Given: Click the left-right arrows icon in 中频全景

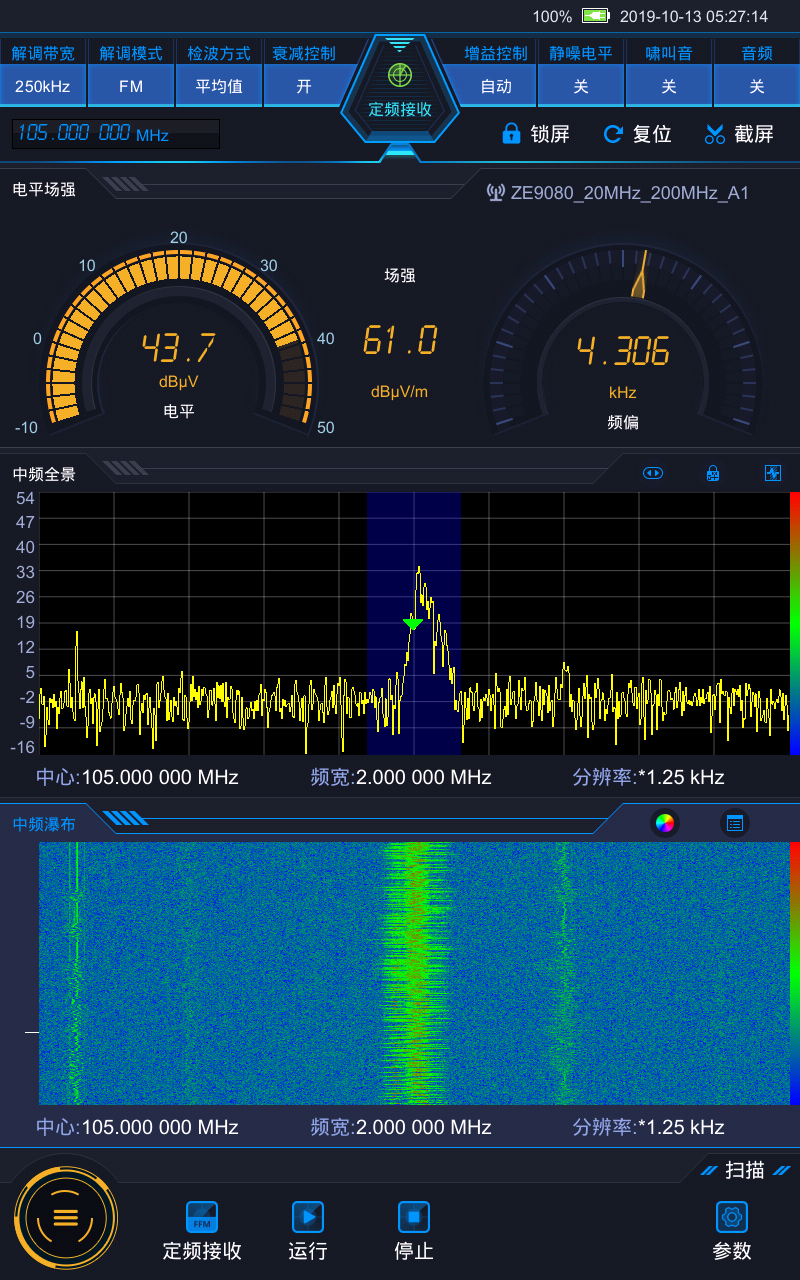Looking at the screenshot, I should click(x=653, y=473).
